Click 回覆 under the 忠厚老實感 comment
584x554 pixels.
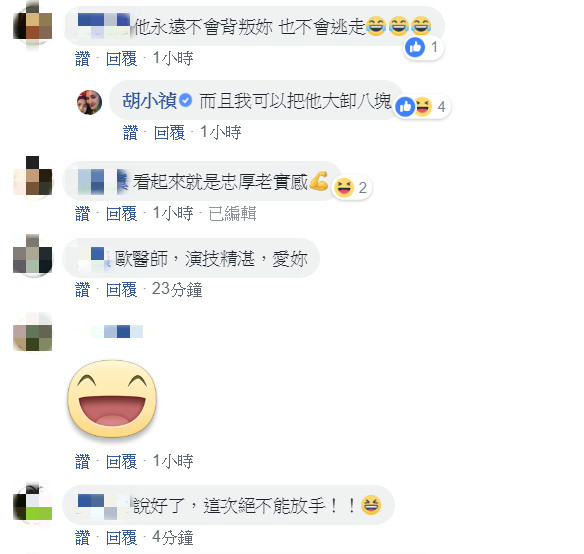[x=121, y=213]
